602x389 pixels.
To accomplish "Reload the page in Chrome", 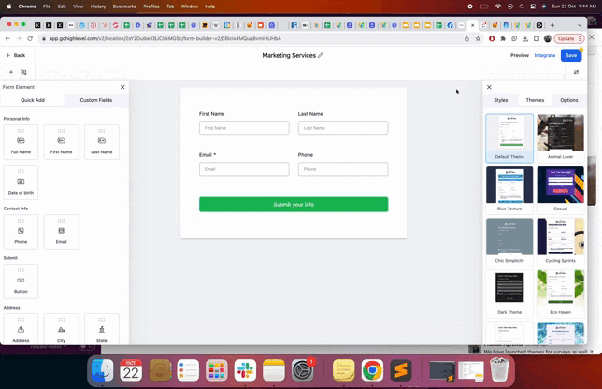I will [30, 38].
